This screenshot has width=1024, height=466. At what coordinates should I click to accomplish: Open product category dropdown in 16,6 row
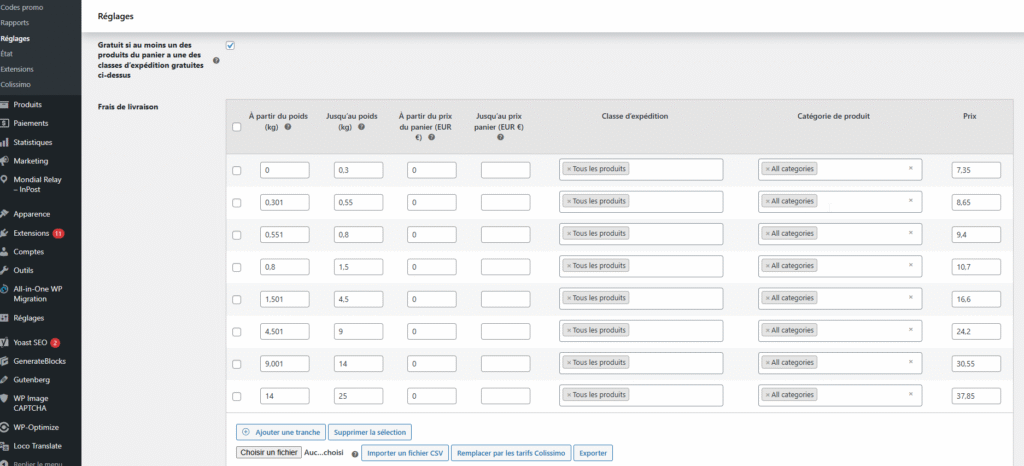(x=840, y=298)
